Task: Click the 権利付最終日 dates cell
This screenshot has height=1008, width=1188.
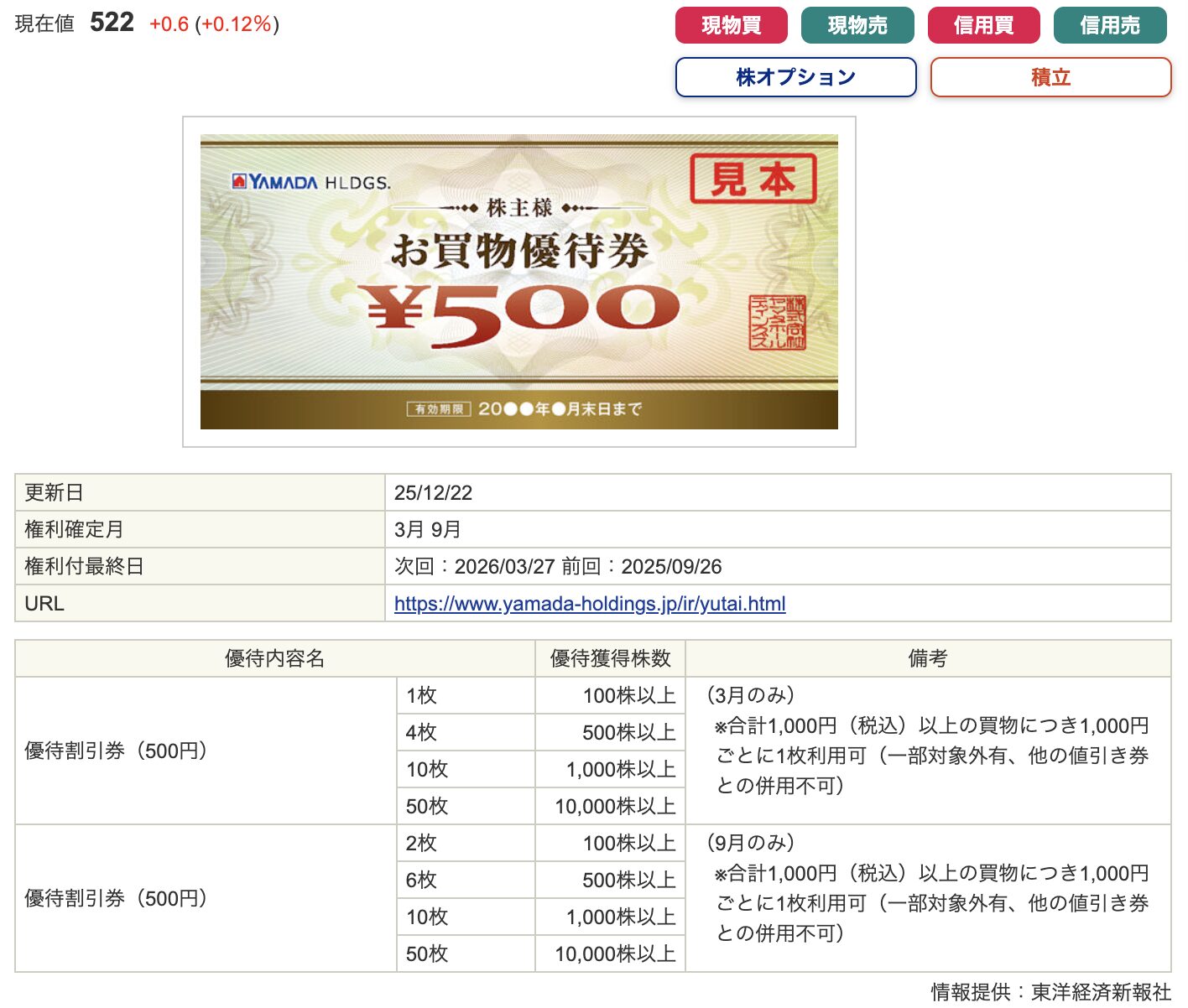Action: click(x=558, y=567)
